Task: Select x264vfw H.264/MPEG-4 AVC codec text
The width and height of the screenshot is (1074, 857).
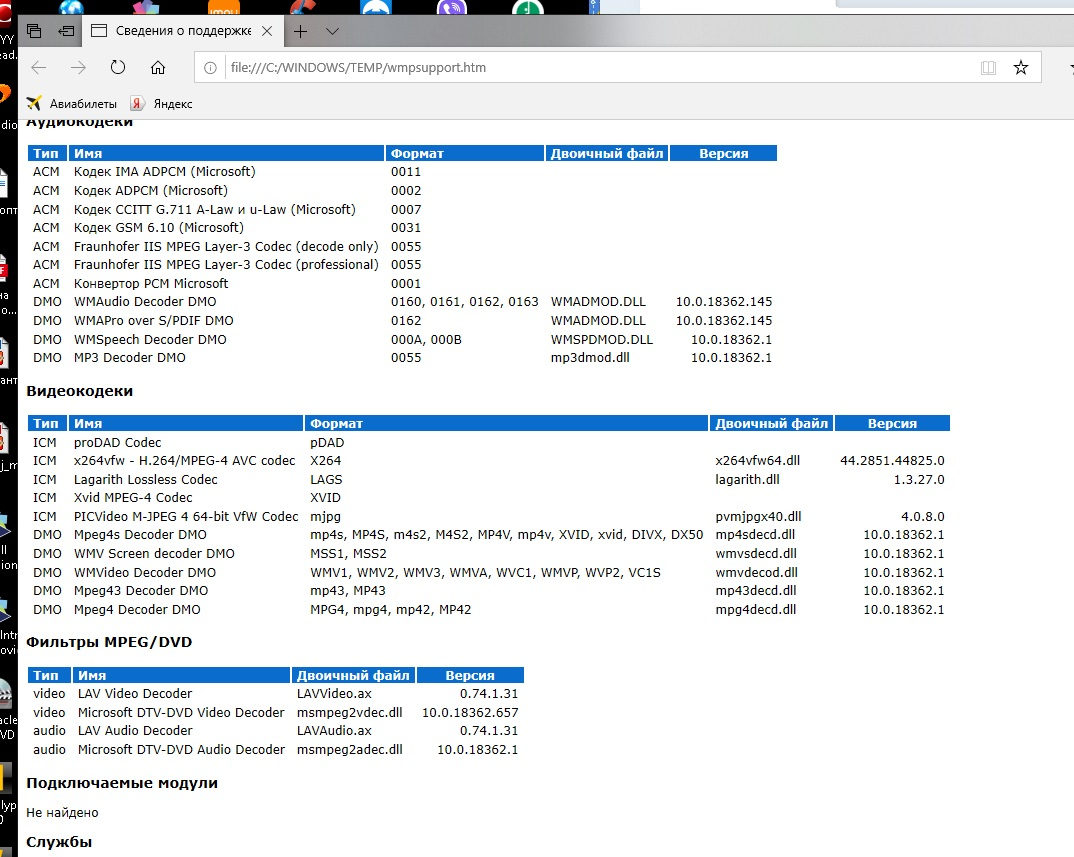Action: pyautogui.click(x=184, y=460)
